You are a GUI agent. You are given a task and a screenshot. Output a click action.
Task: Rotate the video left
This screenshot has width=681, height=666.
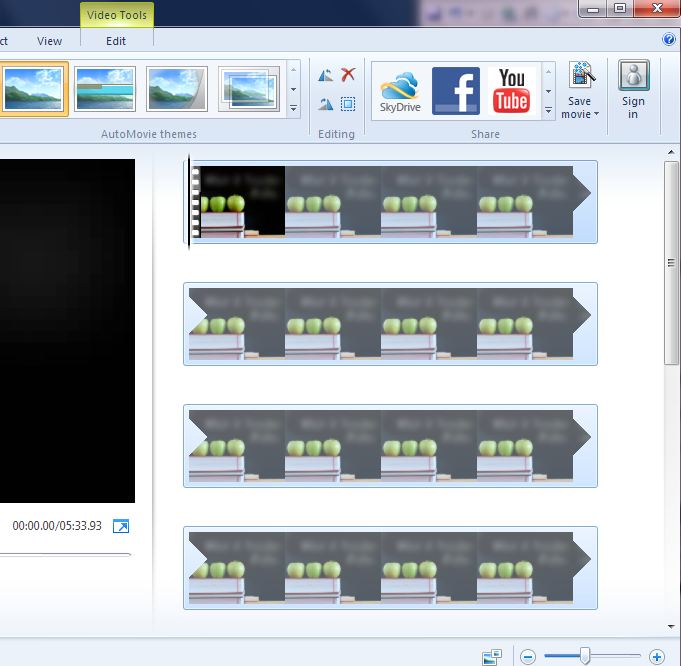click(x=326, y=75)
